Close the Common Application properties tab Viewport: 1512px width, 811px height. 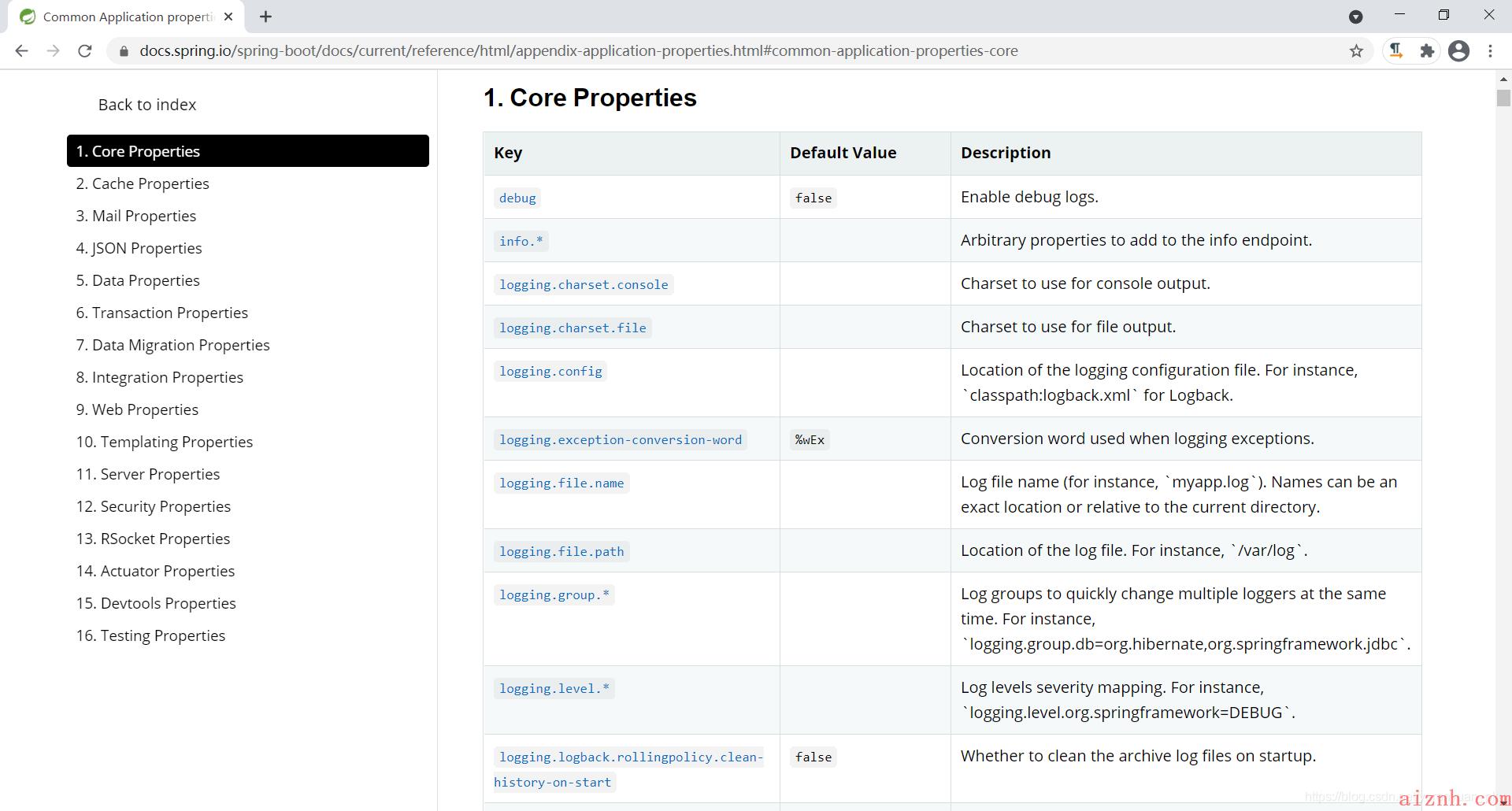pyautogui.click(x=228, y=17)
